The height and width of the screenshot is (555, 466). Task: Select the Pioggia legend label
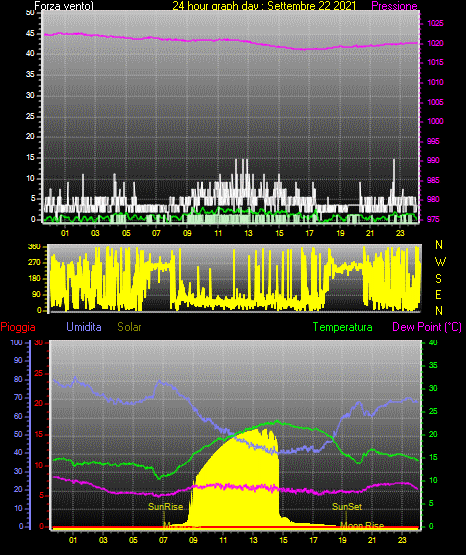pyautogui.click(x=18, y=327)
